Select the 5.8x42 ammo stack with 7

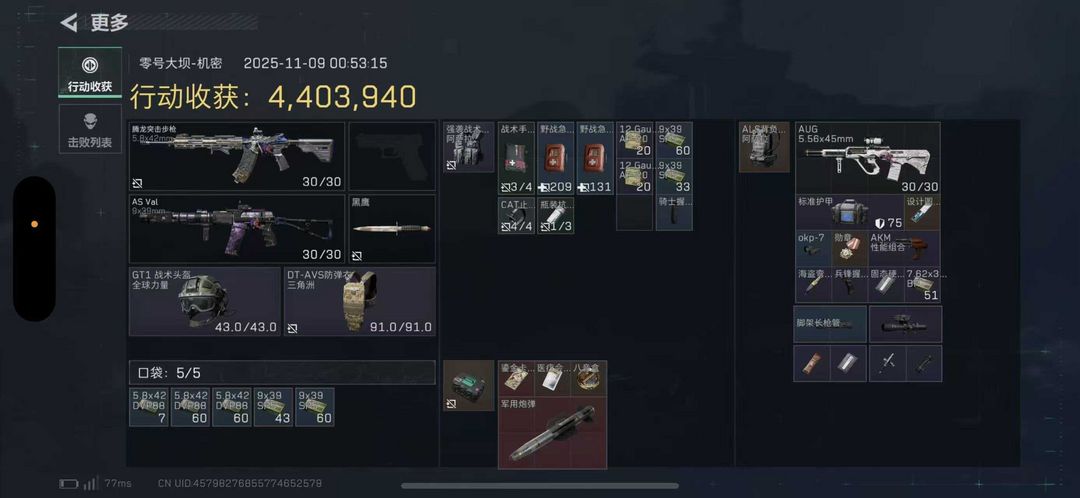click(x=149, y=407)
